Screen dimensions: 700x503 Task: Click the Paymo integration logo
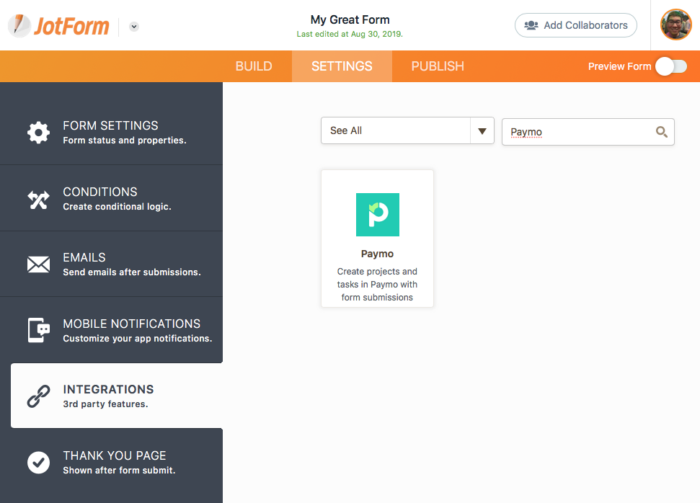377,215
